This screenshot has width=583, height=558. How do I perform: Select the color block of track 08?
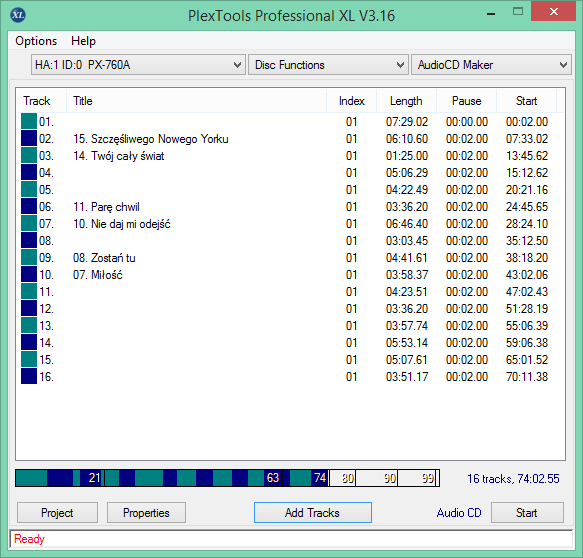tap(29, 241)
